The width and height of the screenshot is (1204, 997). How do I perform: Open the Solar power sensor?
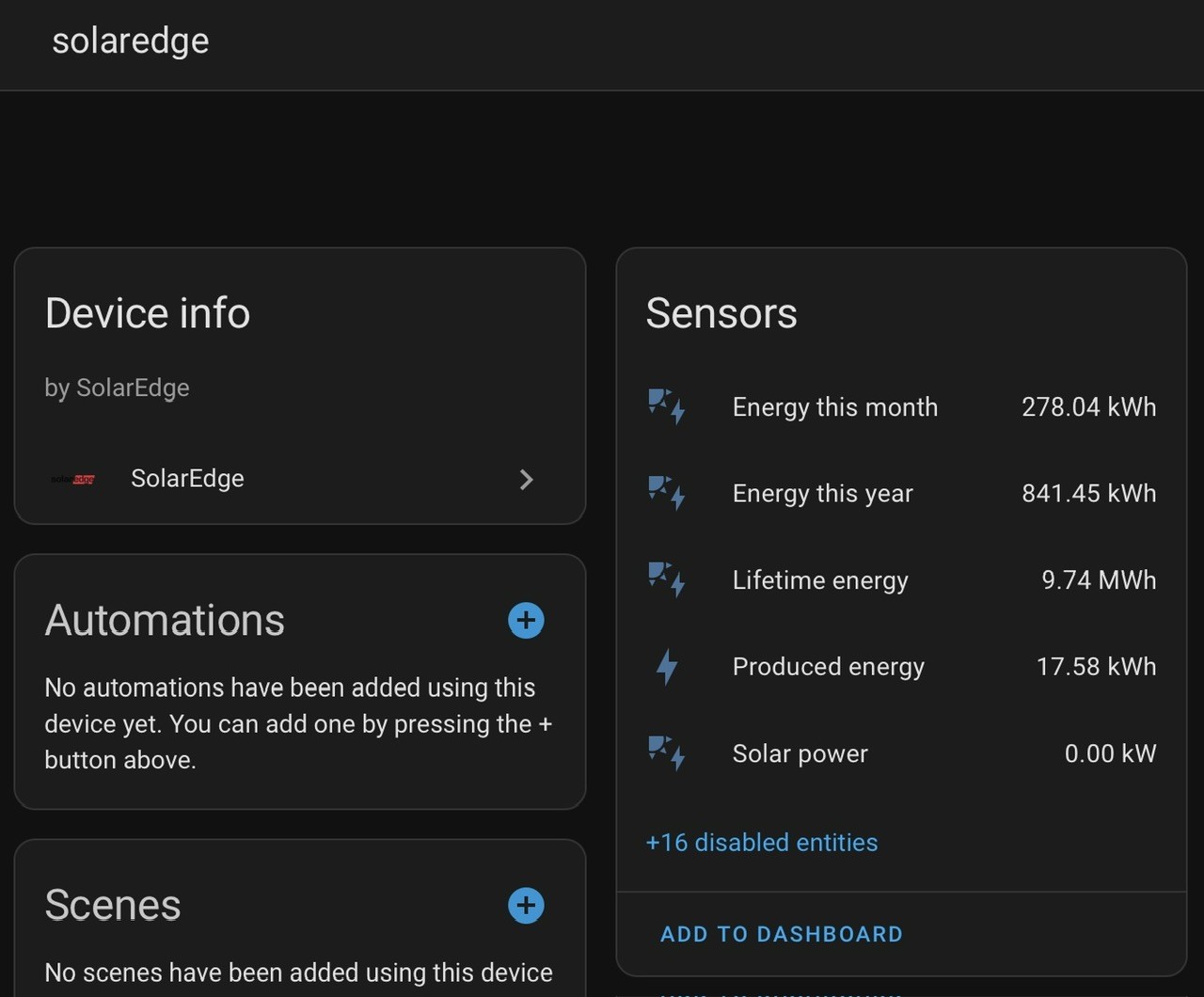coord(901,753)
